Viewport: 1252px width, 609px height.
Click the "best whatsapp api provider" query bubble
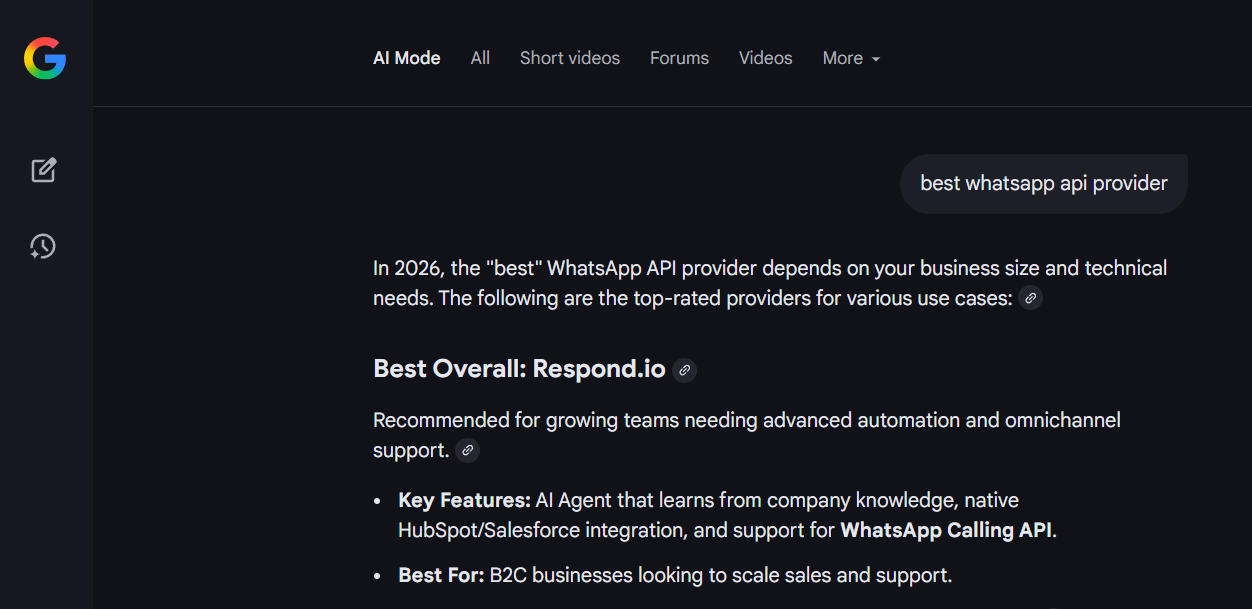pyautogui.click(x=1043, y=184)
